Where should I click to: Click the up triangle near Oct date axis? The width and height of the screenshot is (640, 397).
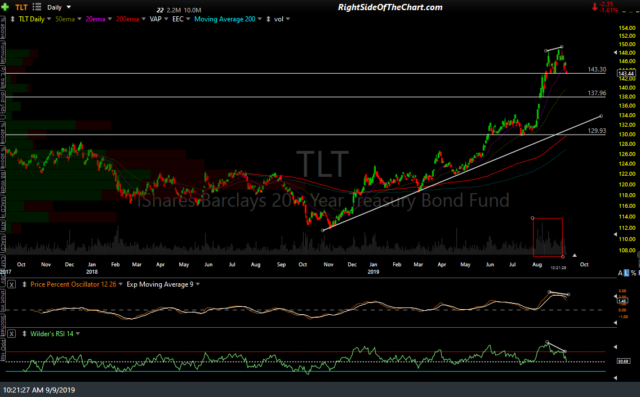[574, 255]
